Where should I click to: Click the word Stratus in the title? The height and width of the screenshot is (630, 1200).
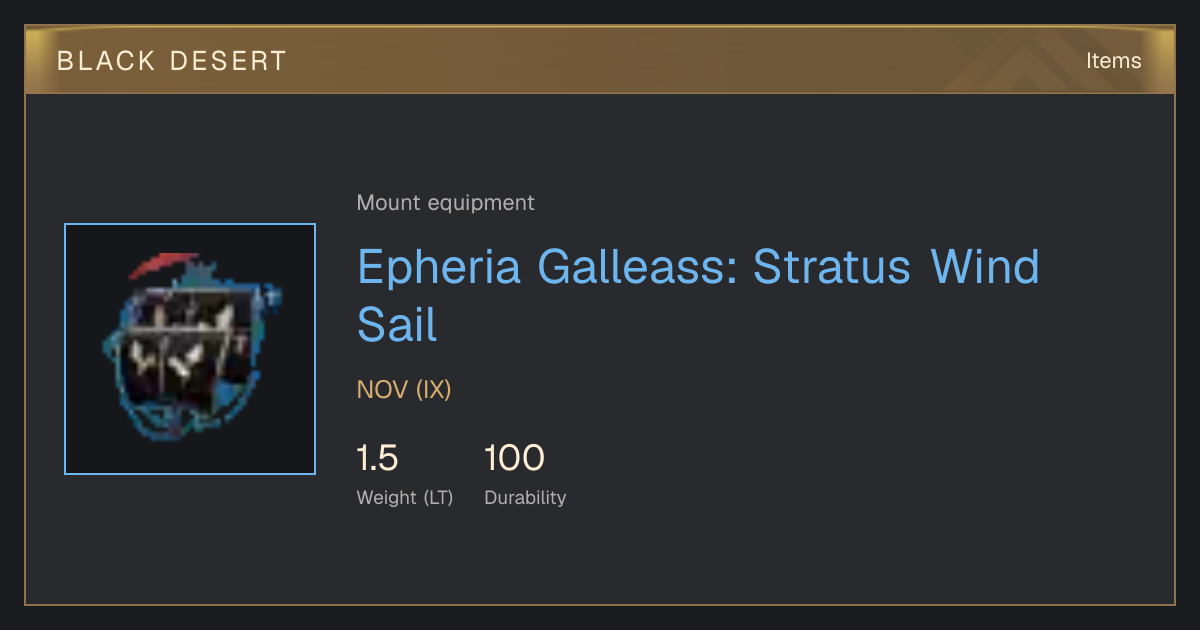(x=832, y=267)
